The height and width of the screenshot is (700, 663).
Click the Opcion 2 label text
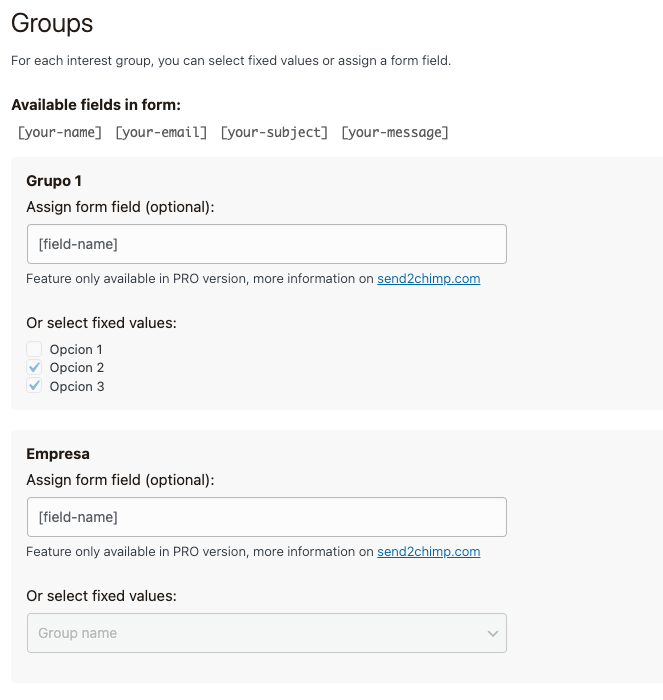[77, 368]
